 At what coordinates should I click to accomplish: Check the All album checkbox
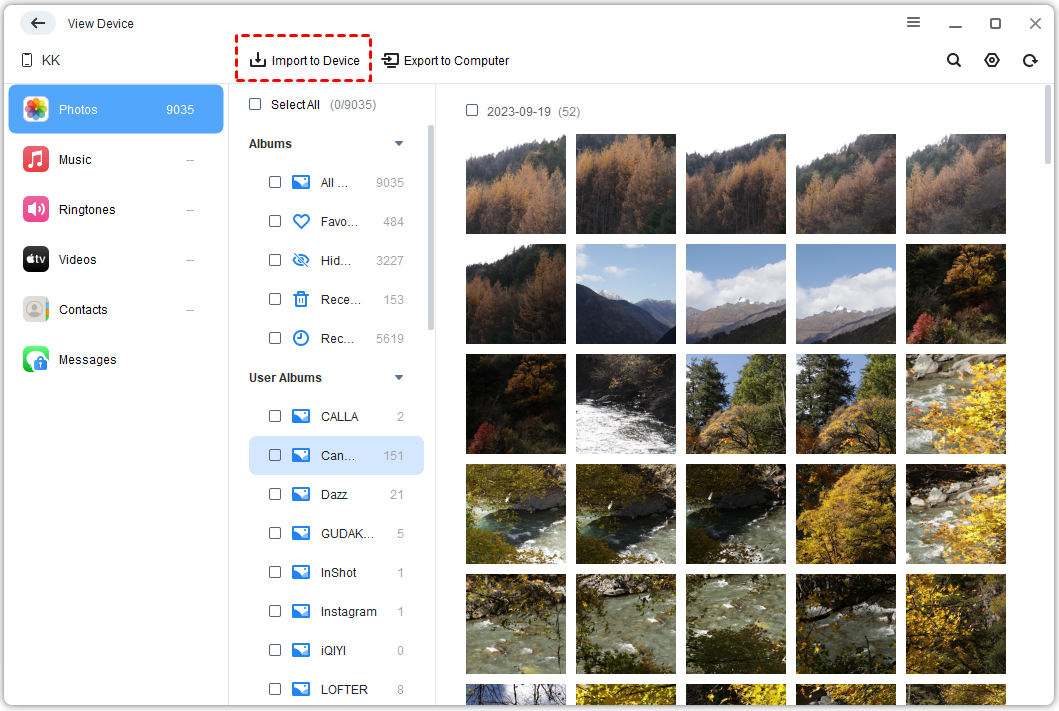click(x=275, y=182)
